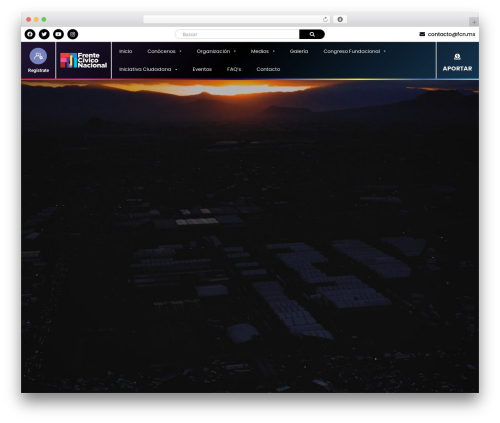Click the Regístrate label
500x423 pixels.
38,70
